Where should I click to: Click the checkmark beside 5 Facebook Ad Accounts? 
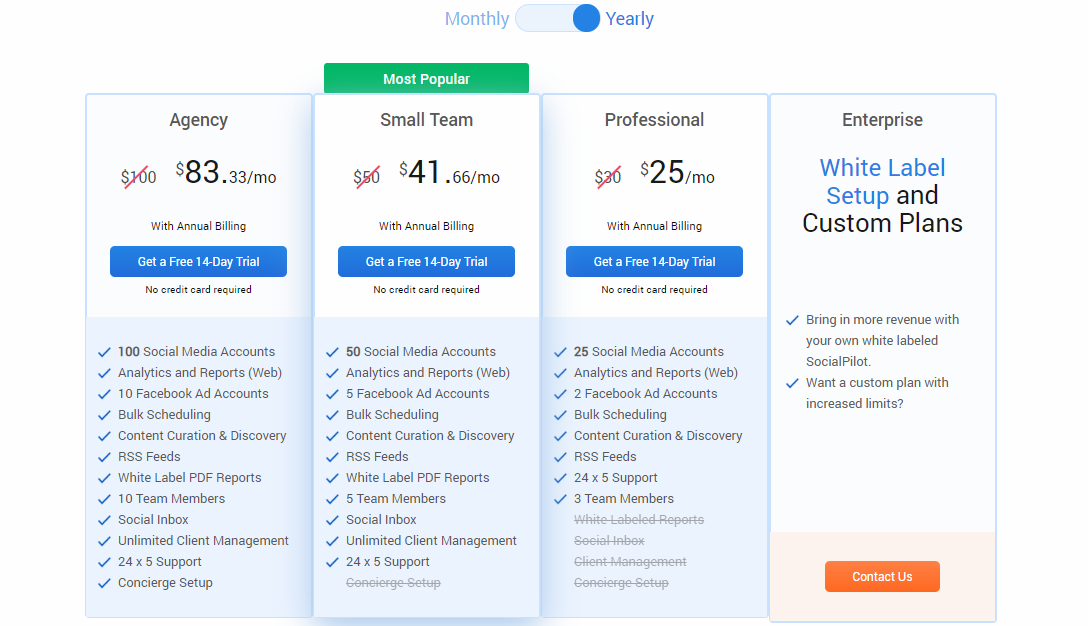click(332, 393)
